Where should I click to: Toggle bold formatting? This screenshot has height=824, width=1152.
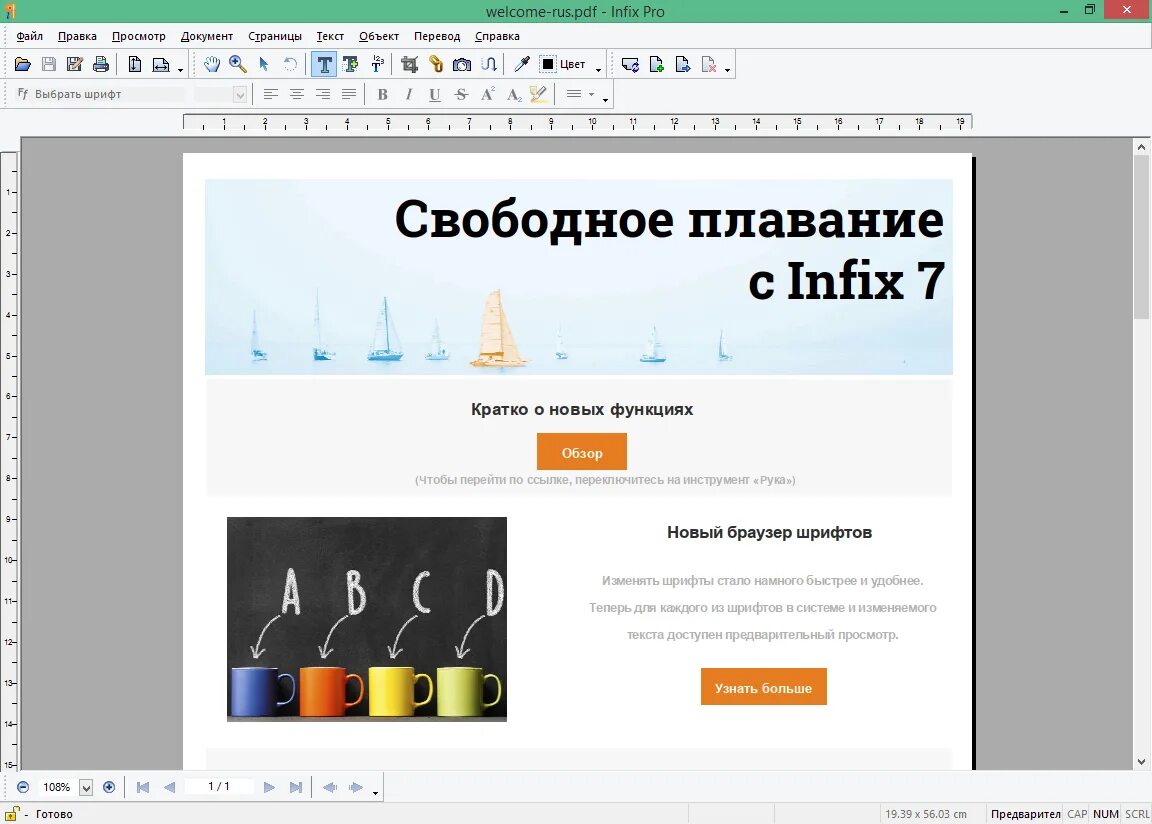381,94
